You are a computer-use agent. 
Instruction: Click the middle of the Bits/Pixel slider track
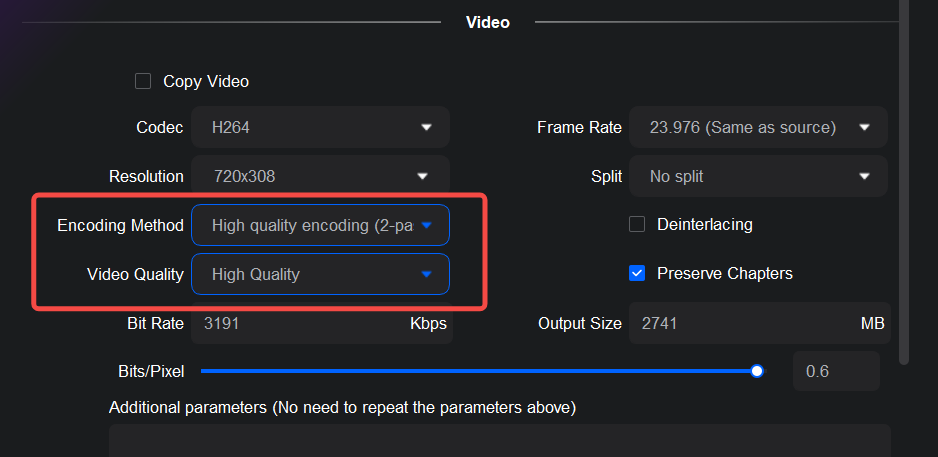pos(479,371)
